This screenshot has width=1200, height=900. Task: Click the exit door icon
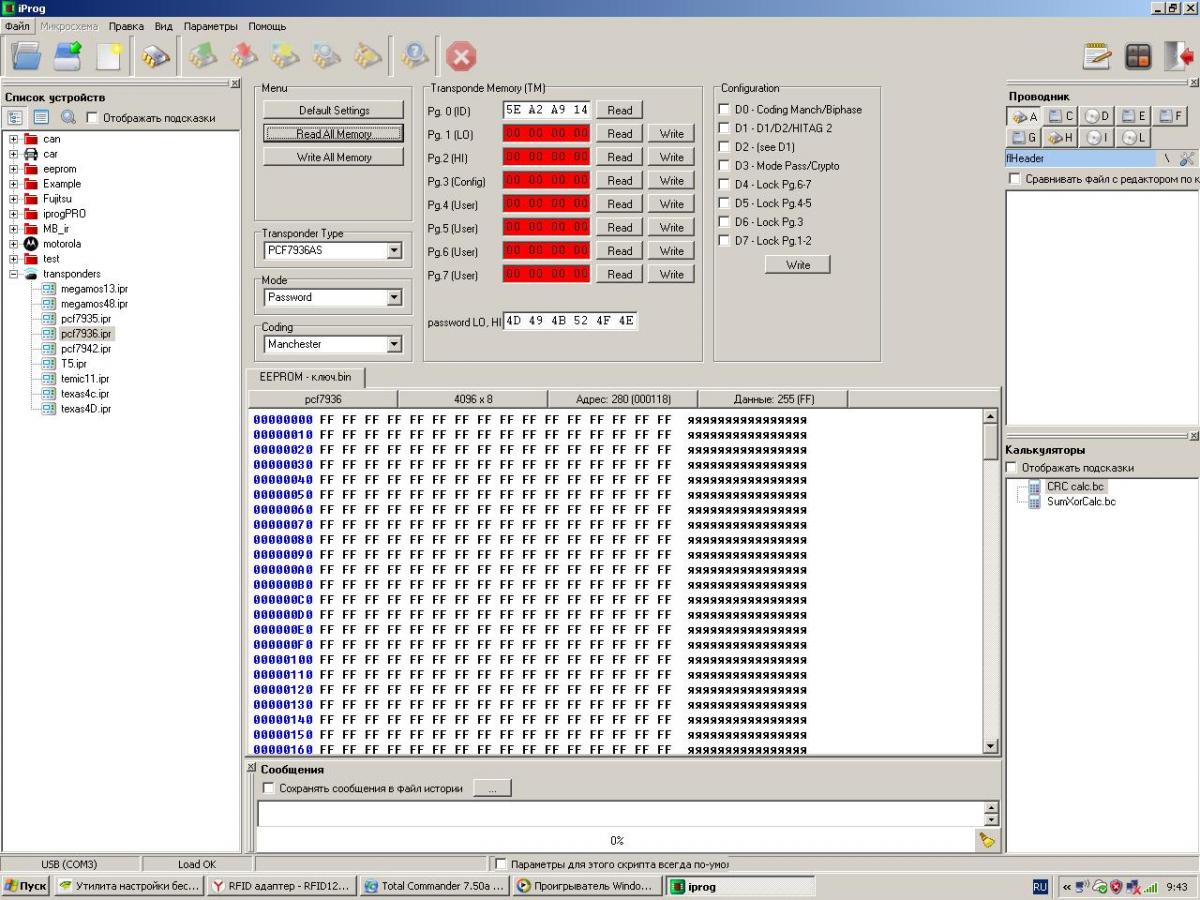pyautogui.click(x=1179, y=57)
